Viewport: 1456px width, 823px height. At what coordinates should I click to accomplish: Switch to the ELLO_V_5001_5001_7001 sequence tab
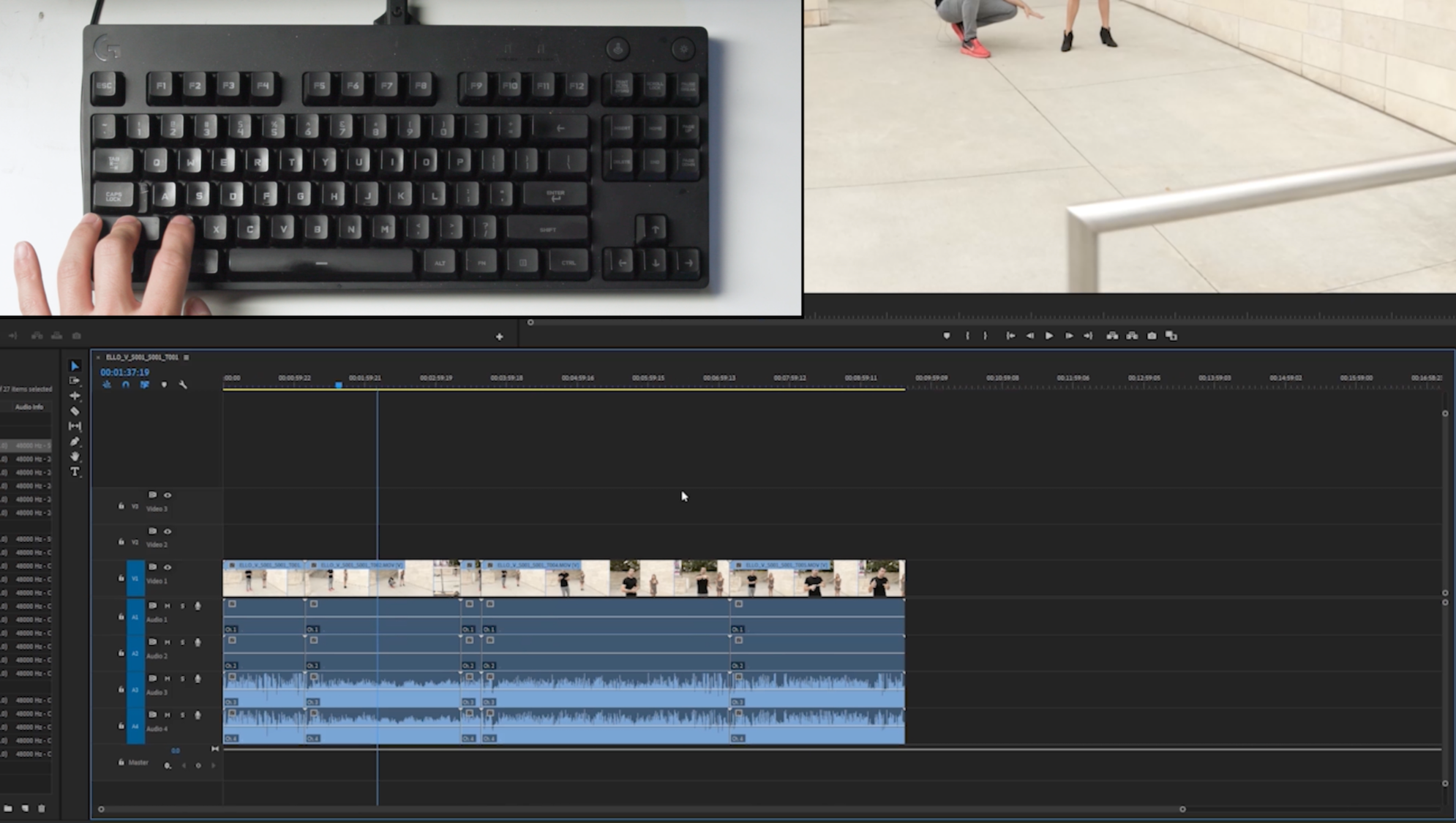[143, 358]
